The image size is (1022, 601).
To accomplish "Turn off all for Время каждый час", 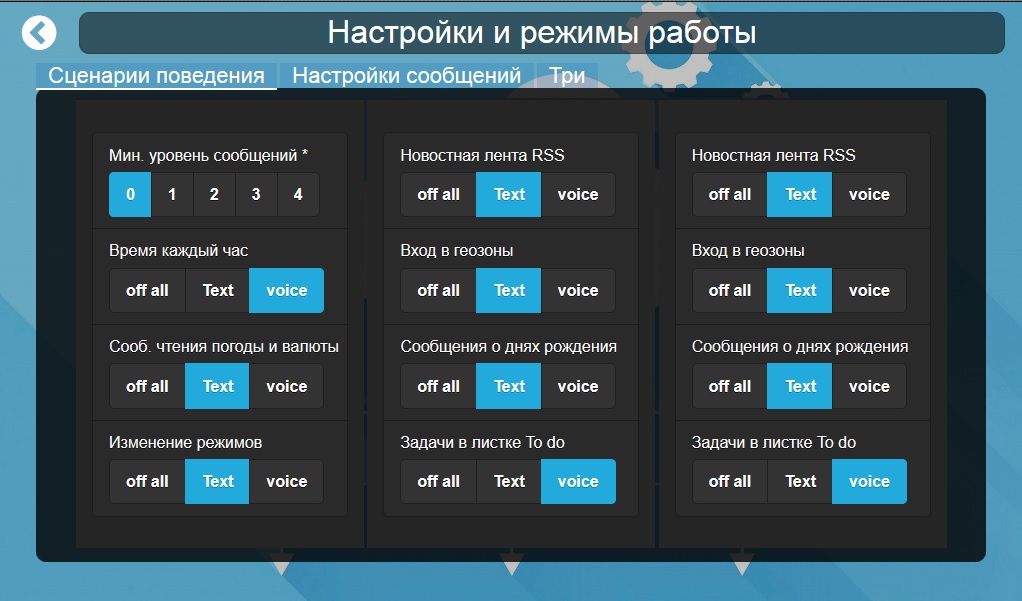I will (147, 290).
